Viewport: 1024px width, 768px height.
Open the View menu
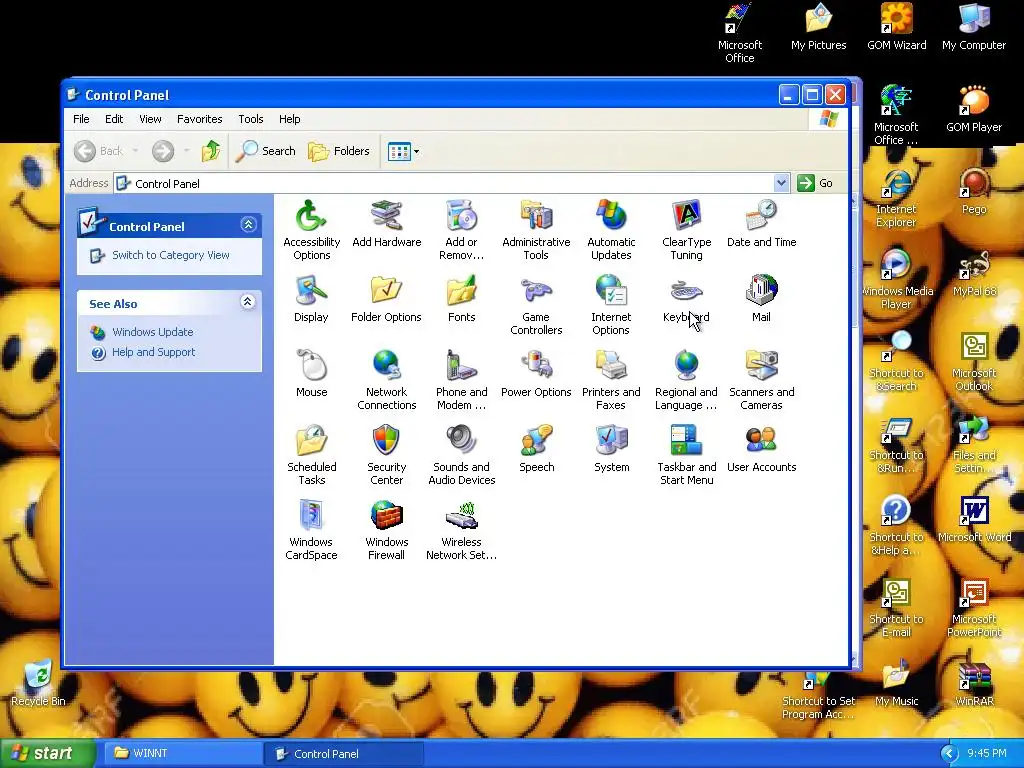(150, 119)
